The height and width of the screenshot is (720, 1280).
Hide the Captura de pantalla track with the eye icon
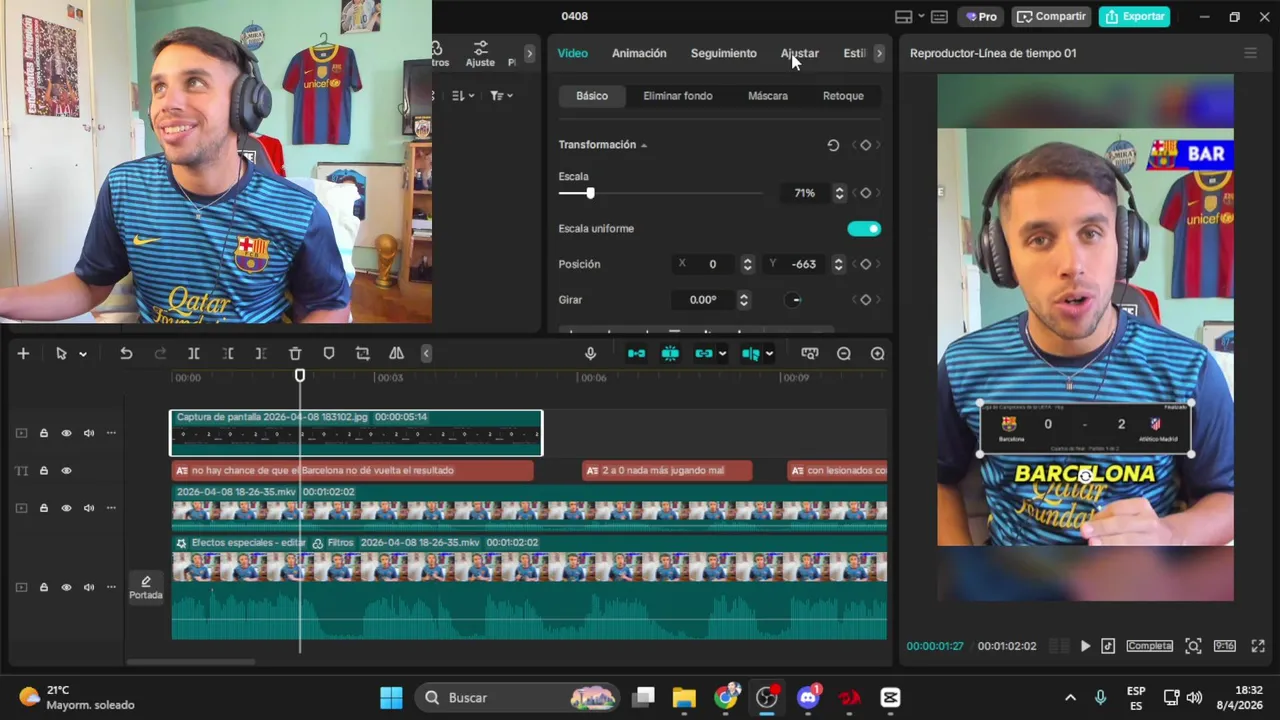66,433
